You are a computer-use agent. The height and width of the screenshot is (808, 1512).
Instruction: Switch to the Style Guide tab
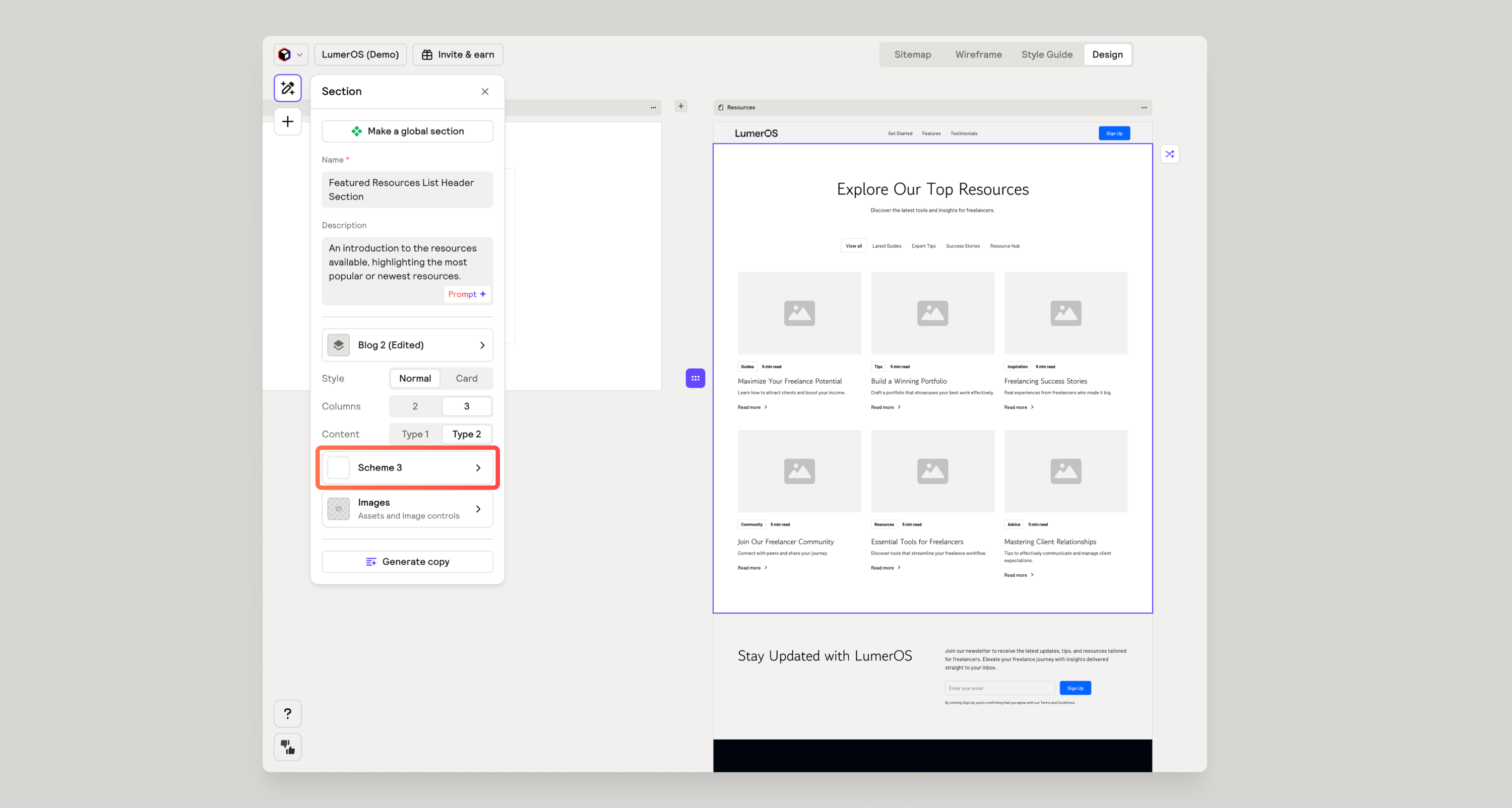coord(1046,54)
